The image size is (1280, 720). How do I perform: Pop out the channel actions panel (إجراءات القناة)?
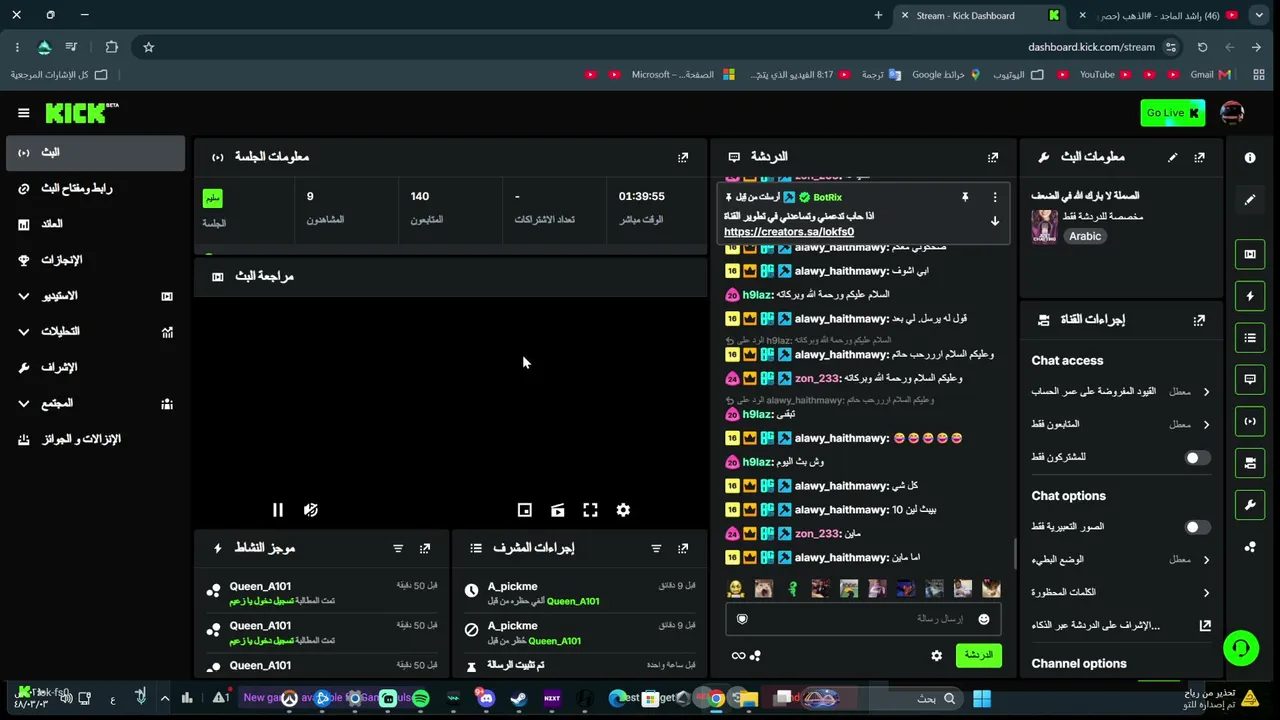coord(1199,320)
